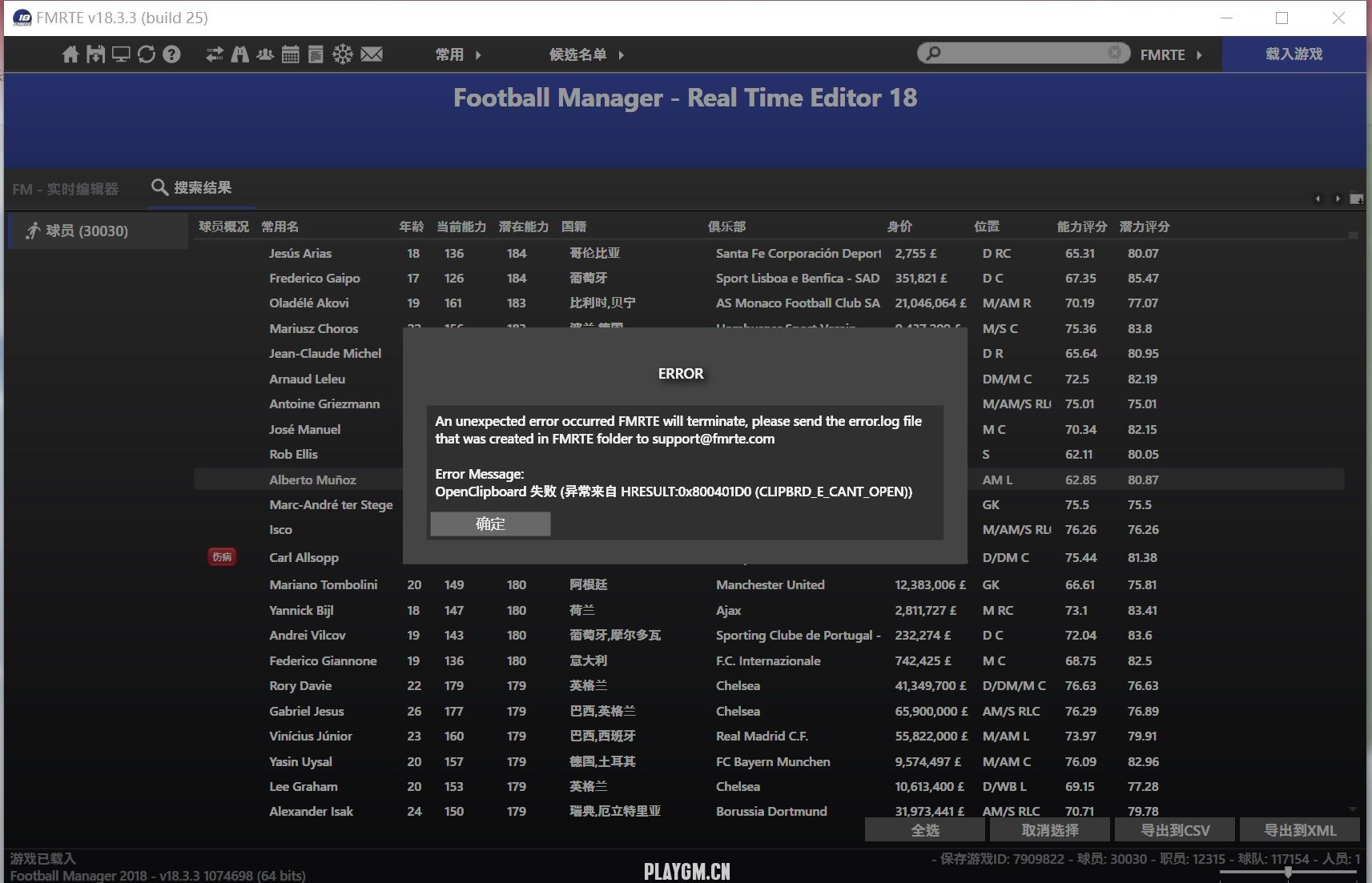1372x883 pixels.
Task: Select player Alberto Muñoz row
Action: pos(769,480)
